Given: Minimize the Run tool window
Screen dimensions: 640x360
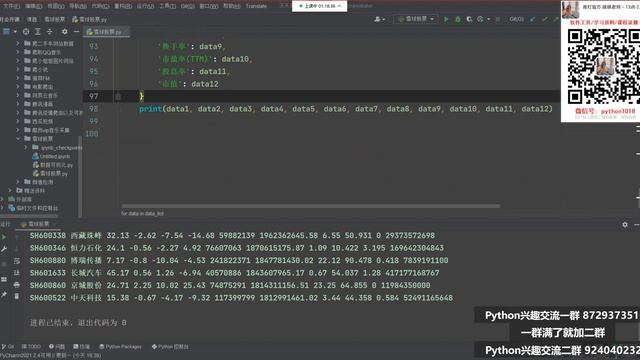Looking at the screenshot, I should click(636, 224).
